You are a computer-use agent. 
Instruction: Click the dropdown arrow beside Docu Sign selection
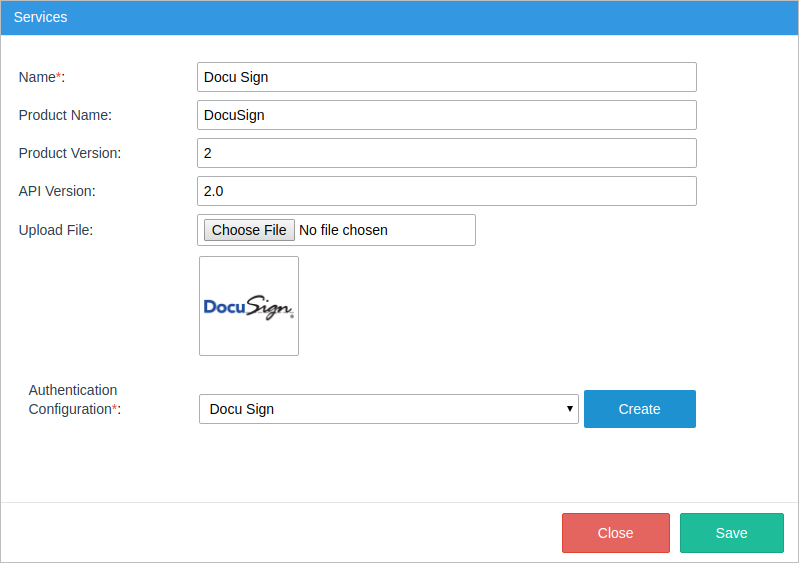pos(570,409)
